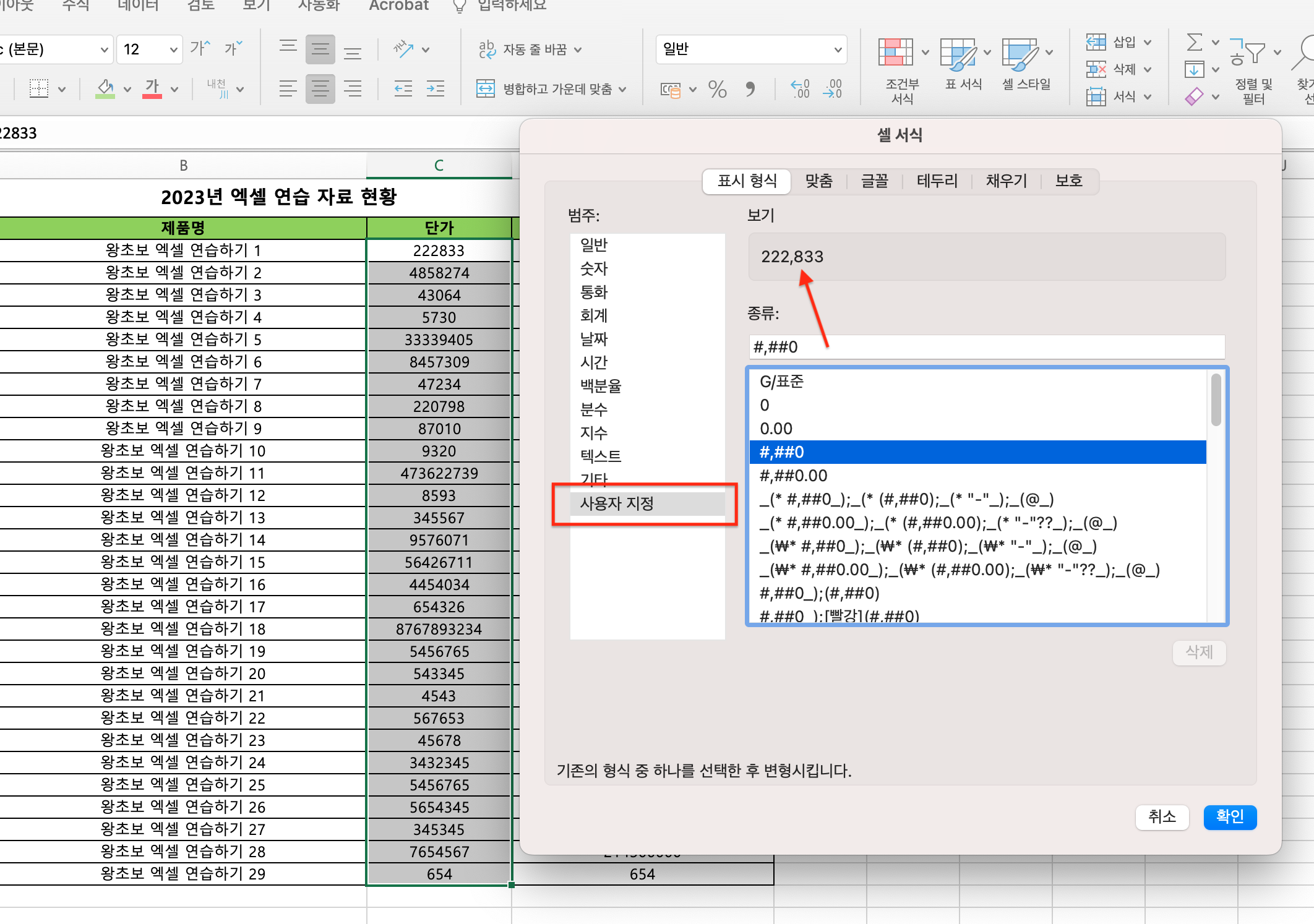Choose G/표준 format type

click(x=977, y=382)
